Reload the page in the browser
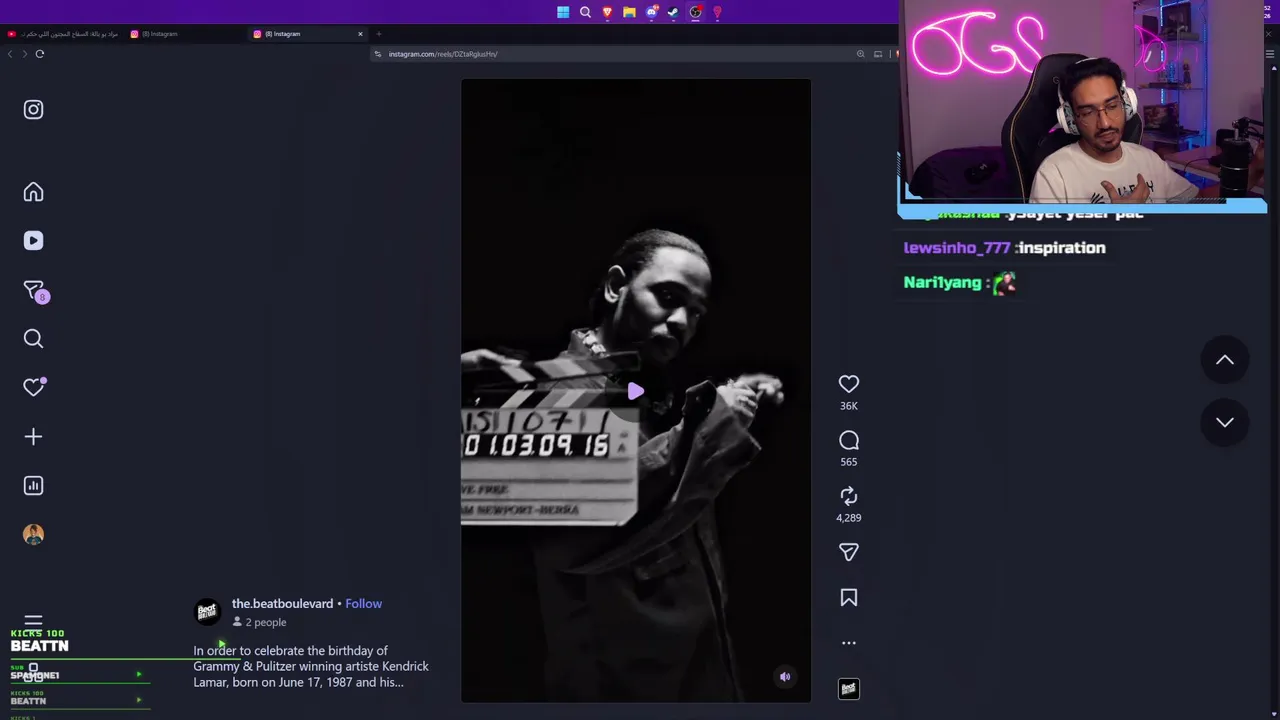Screen dimensions: 1280x720 pyautogui.click(x=40, y=54)
